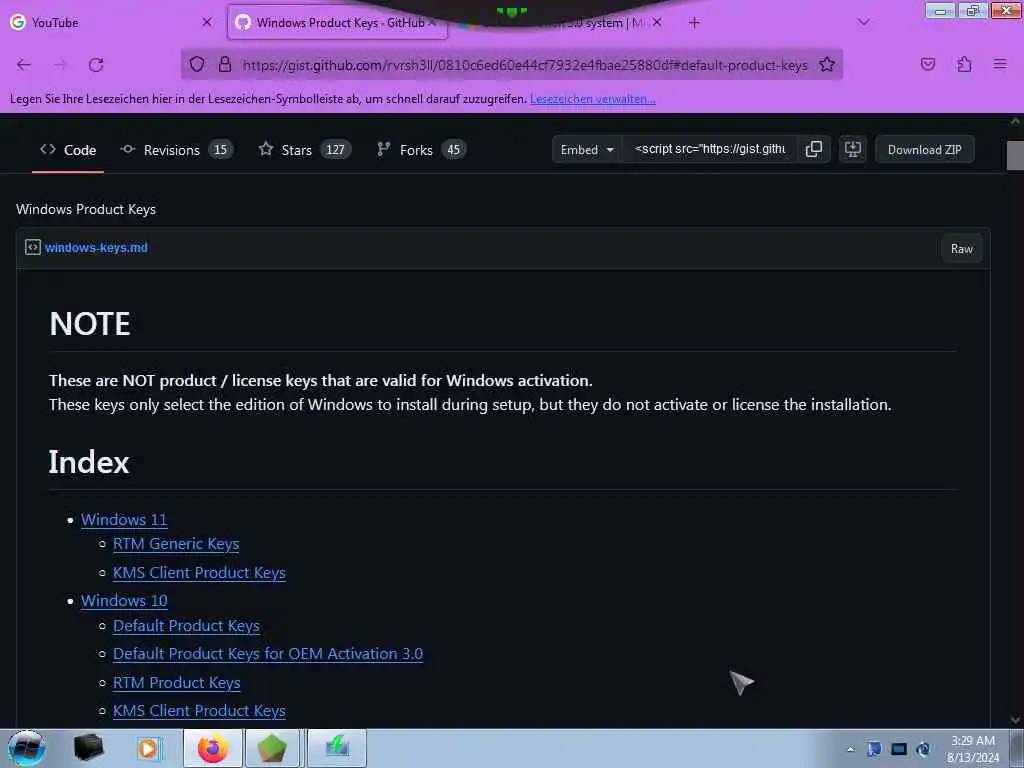Click the tray icon beside the clock
Viewport: 1024px width, 768px height.
(923, 749)
